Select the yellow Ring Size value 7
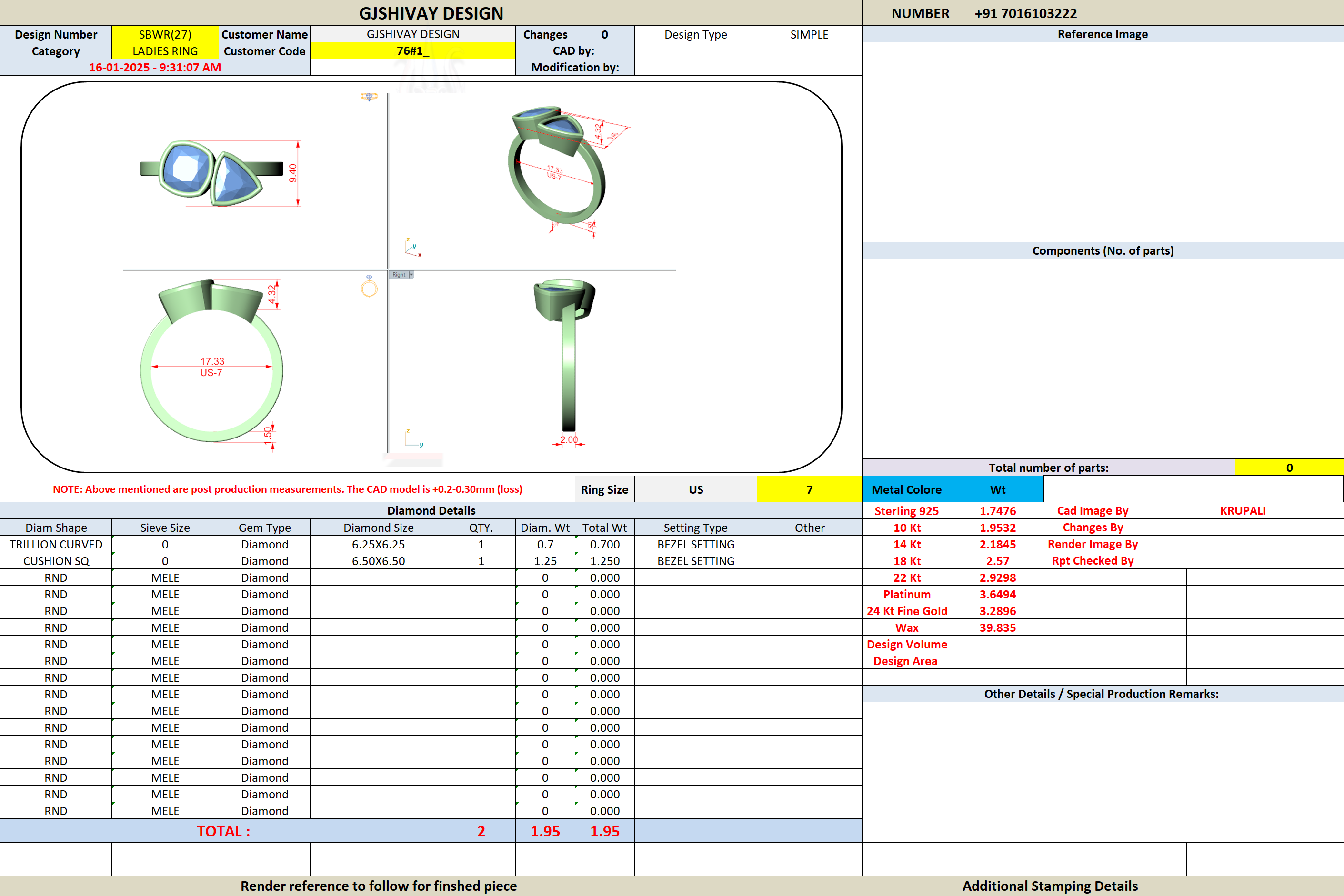1344x896 pixels. point(809,490)
